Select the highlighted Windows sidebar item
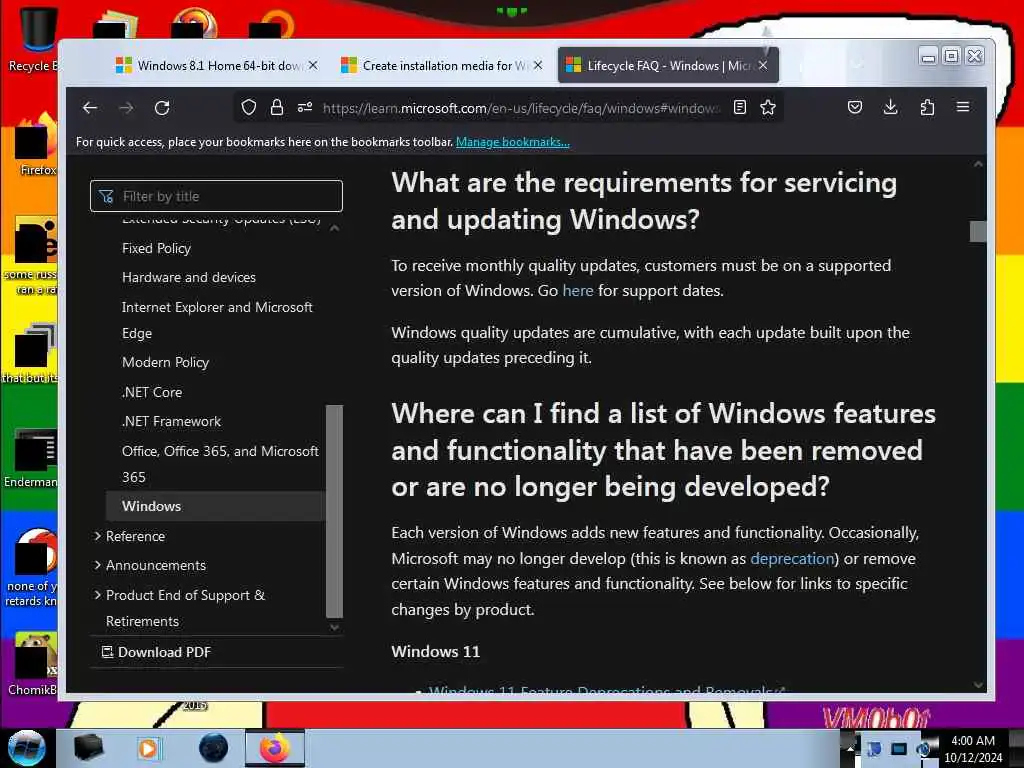This screenshot has width=1024, height=768. pyautogui.click(x=215, y=506)
